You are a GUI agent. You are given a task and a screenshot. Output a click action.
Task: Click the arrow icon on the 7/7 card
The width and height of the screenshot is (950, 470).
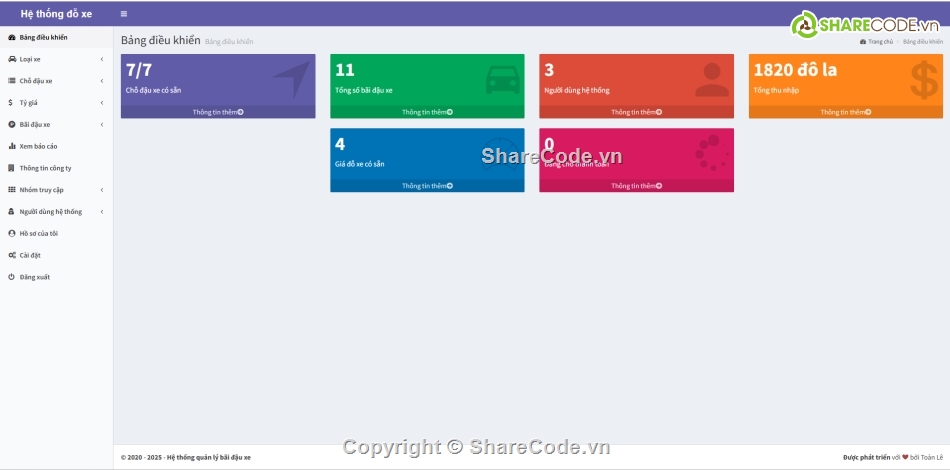coord(292,79)
